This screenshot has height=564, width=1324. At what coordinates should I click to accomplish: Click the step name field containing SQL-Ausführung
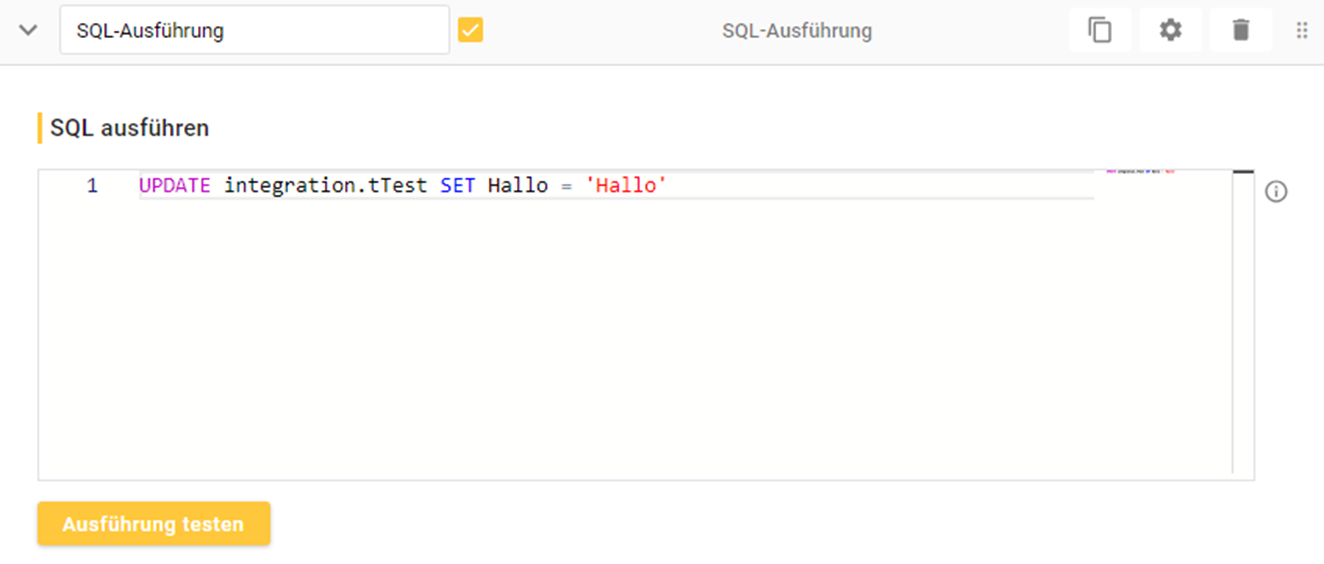[x=254, y=30]
